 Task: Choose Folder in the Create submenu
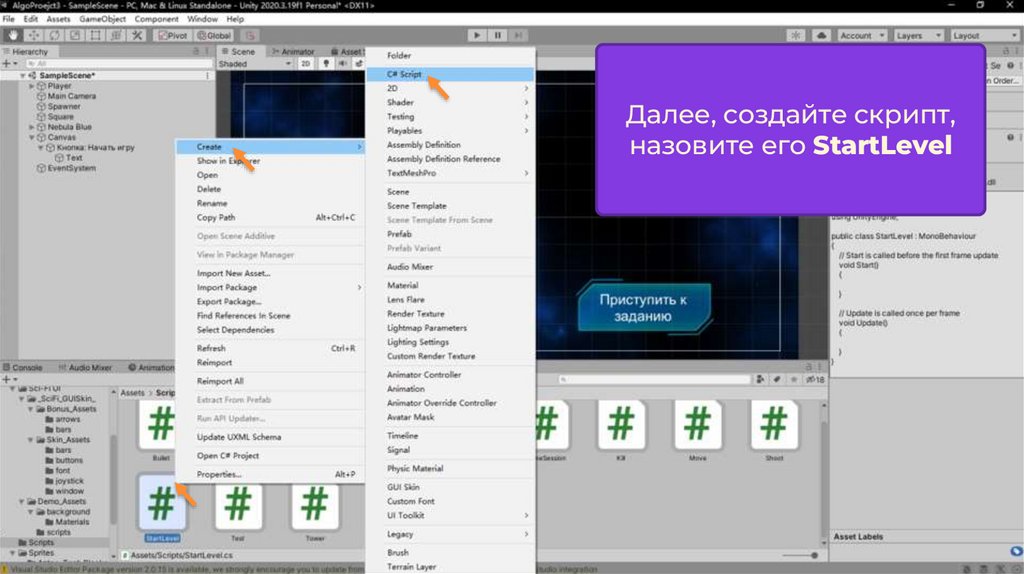click(451, 56)
